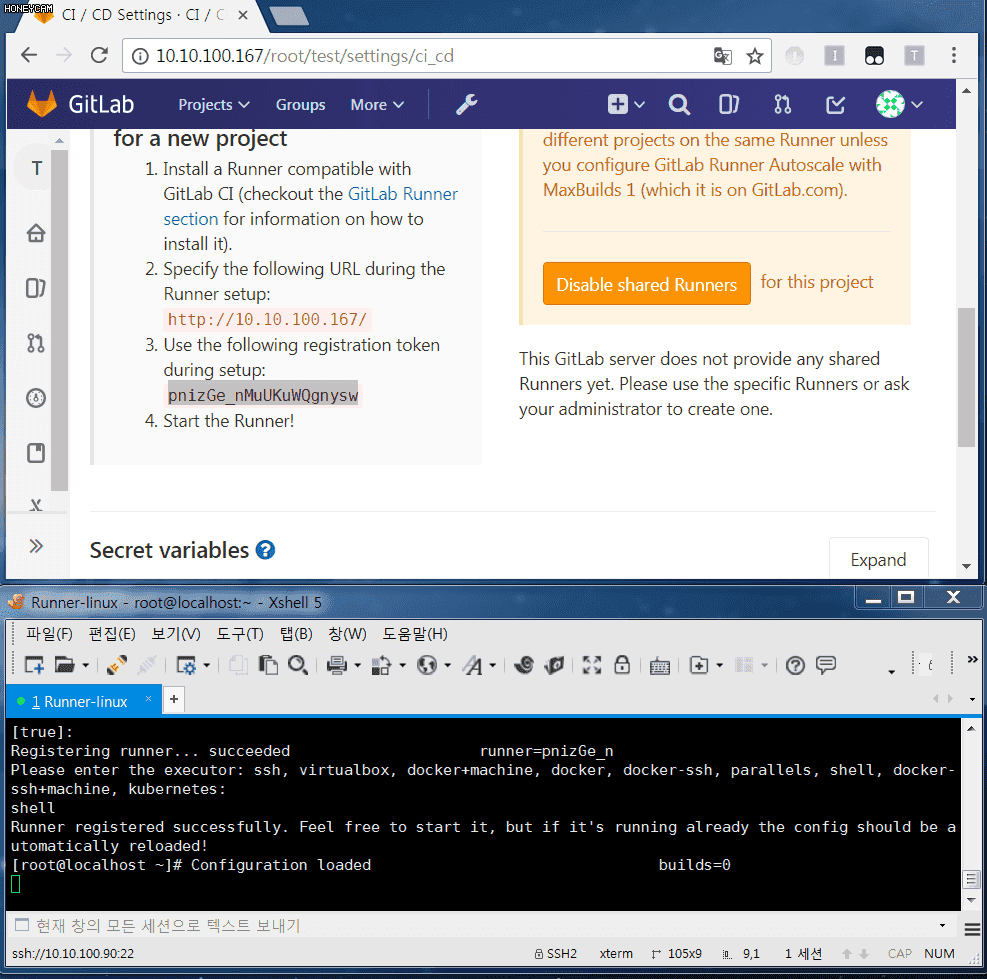
Task: Open Merge requests icon in navbar
Action: (x=782, y=105)
